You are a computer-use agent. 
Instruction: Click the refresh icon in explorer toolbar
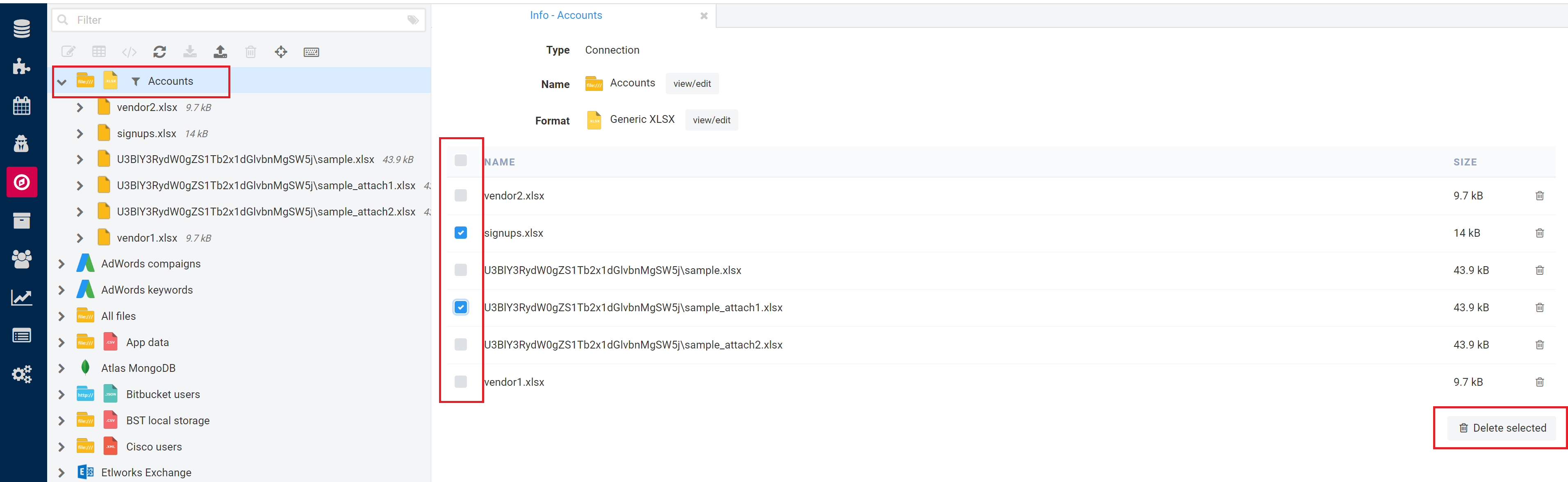point(159,52)
